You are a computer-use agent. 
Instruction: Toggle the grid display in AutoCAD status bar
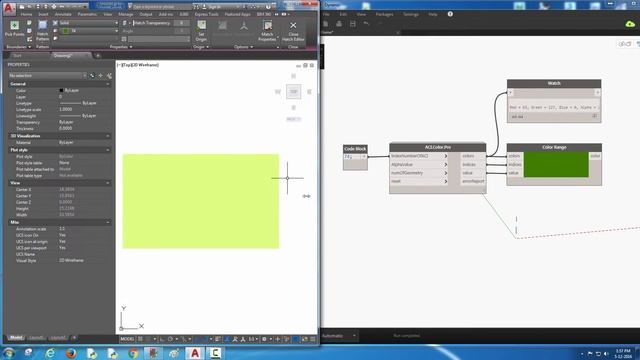pyautogui.click(x=140, y=339)
